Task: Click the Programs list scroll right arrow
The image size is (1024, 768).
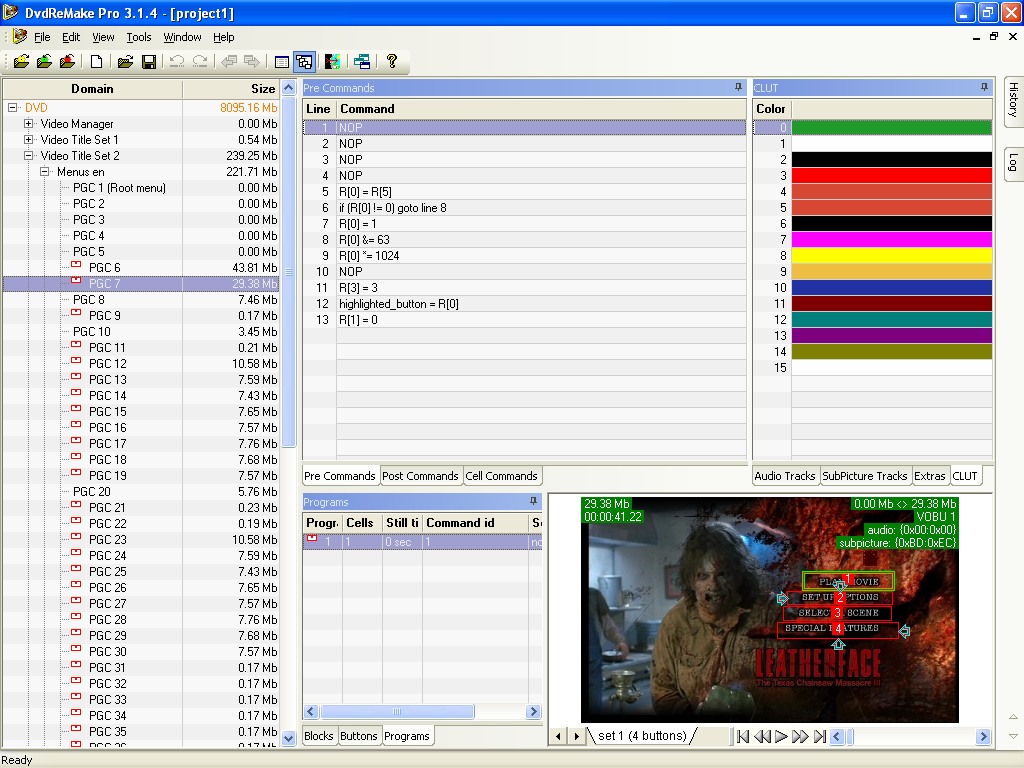Action: 534,711
